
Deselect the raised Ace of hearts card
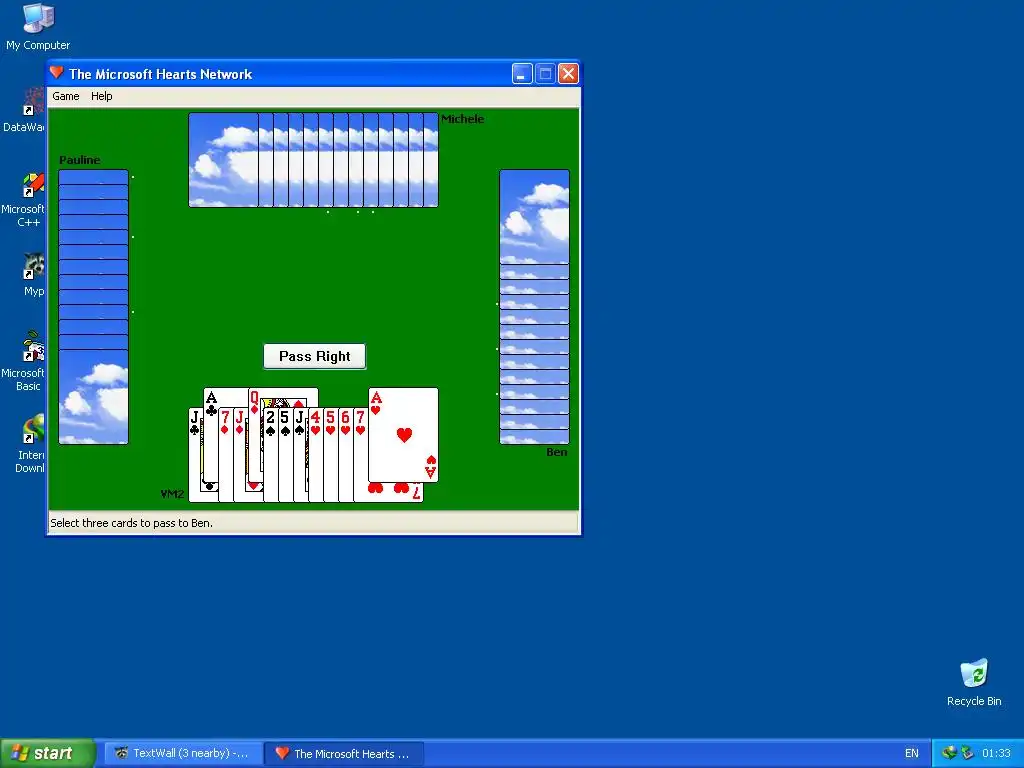pyautogui.click(x=403, y=435)
